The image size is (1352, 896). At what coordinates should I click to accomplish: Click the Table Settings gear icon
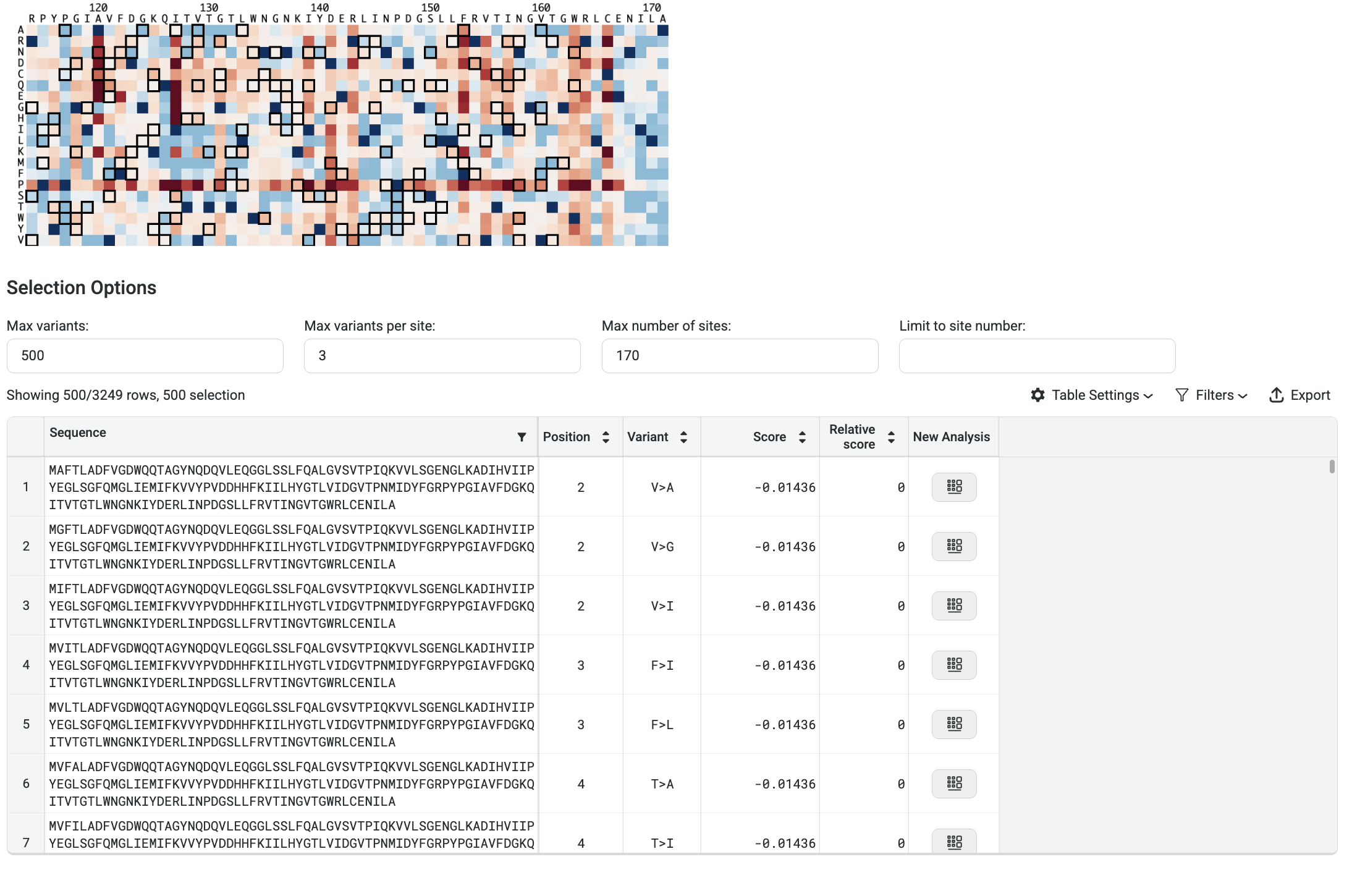pyautogui.click(x=1037, y=395)
